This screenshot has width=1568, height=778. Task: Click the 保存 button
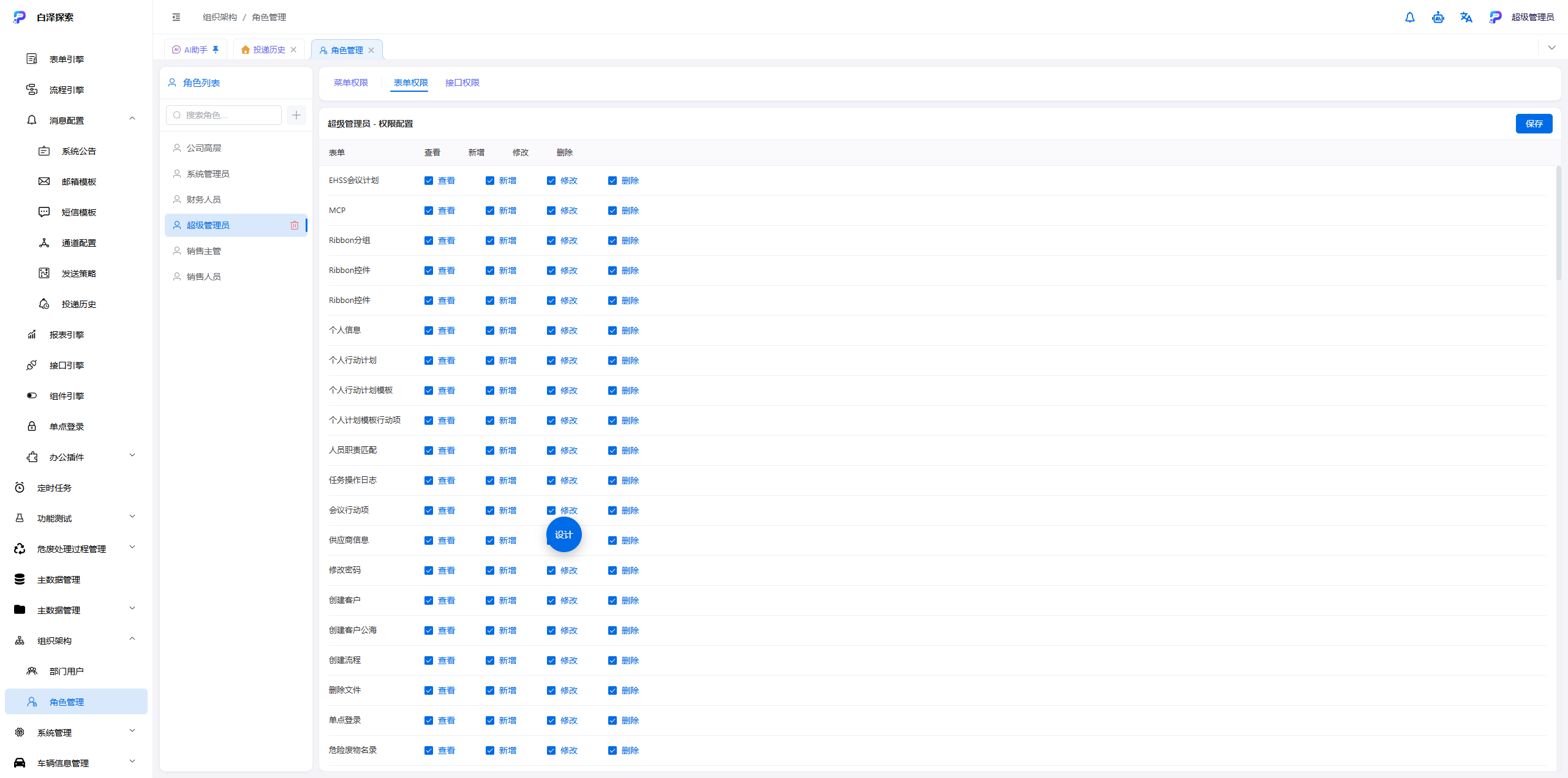click(x=1534, y=124)
